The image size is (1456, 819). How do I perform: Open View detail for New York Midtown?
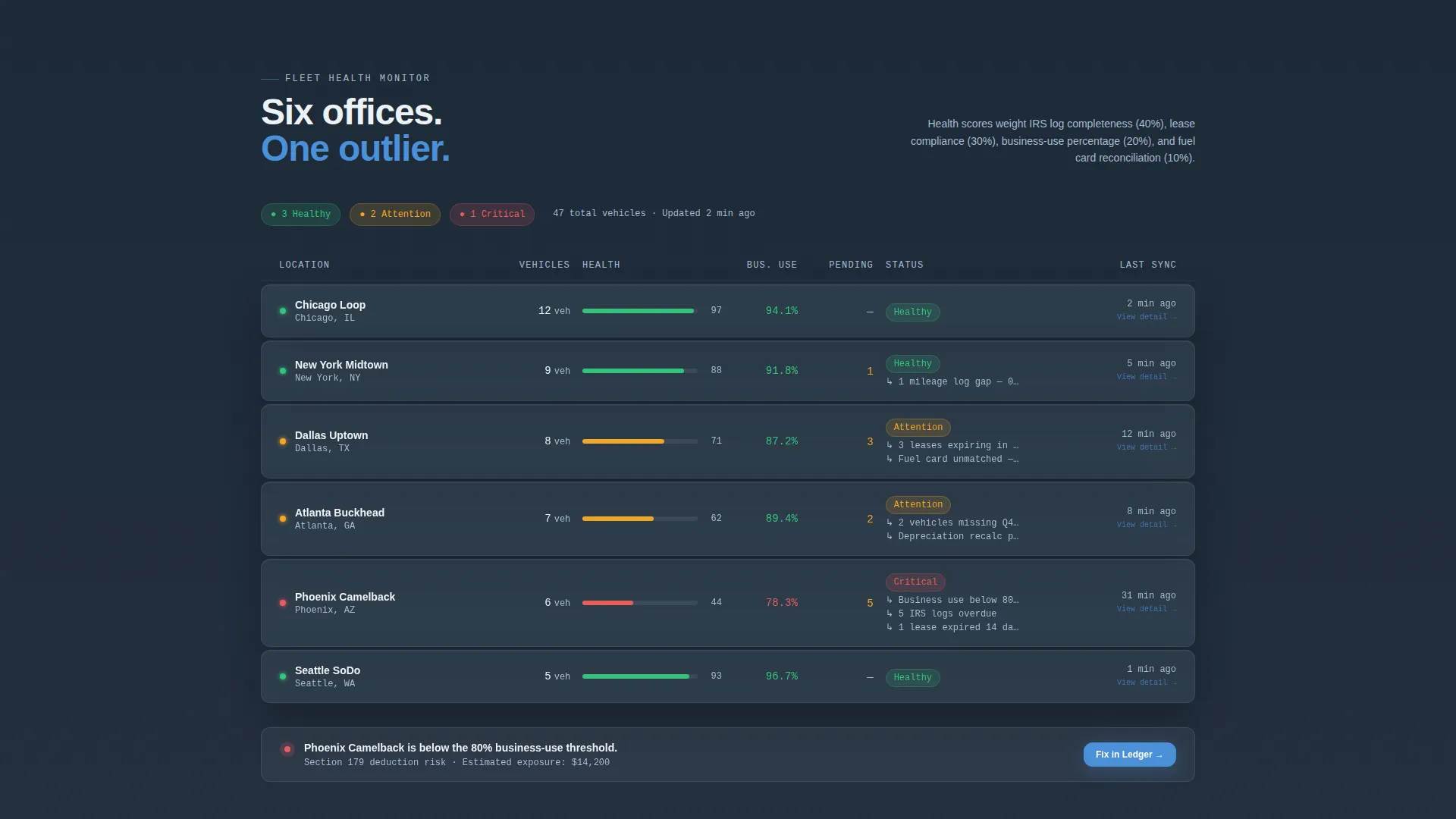1146,377
